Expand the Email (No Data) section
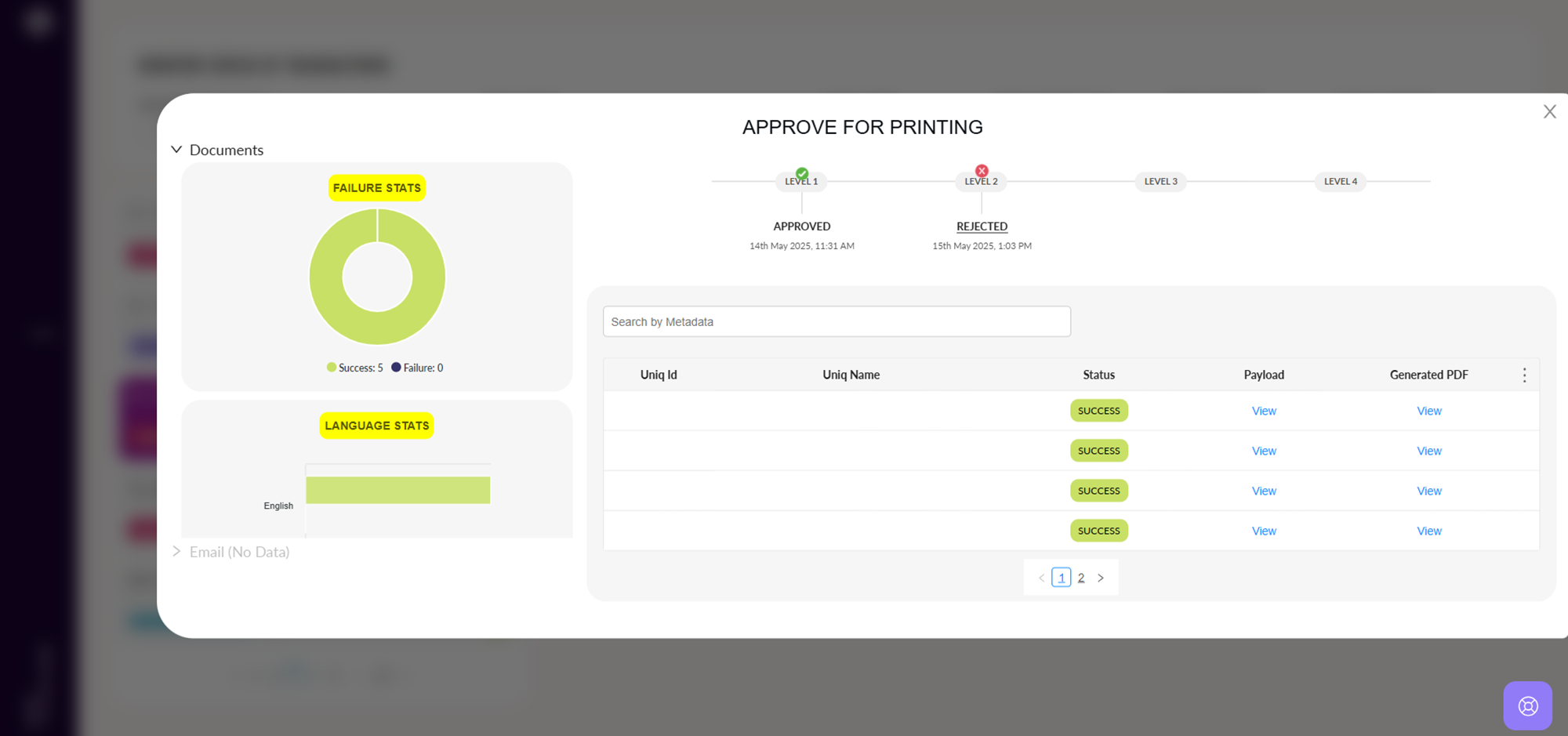 pyautogui.click(x=177, y=552)
